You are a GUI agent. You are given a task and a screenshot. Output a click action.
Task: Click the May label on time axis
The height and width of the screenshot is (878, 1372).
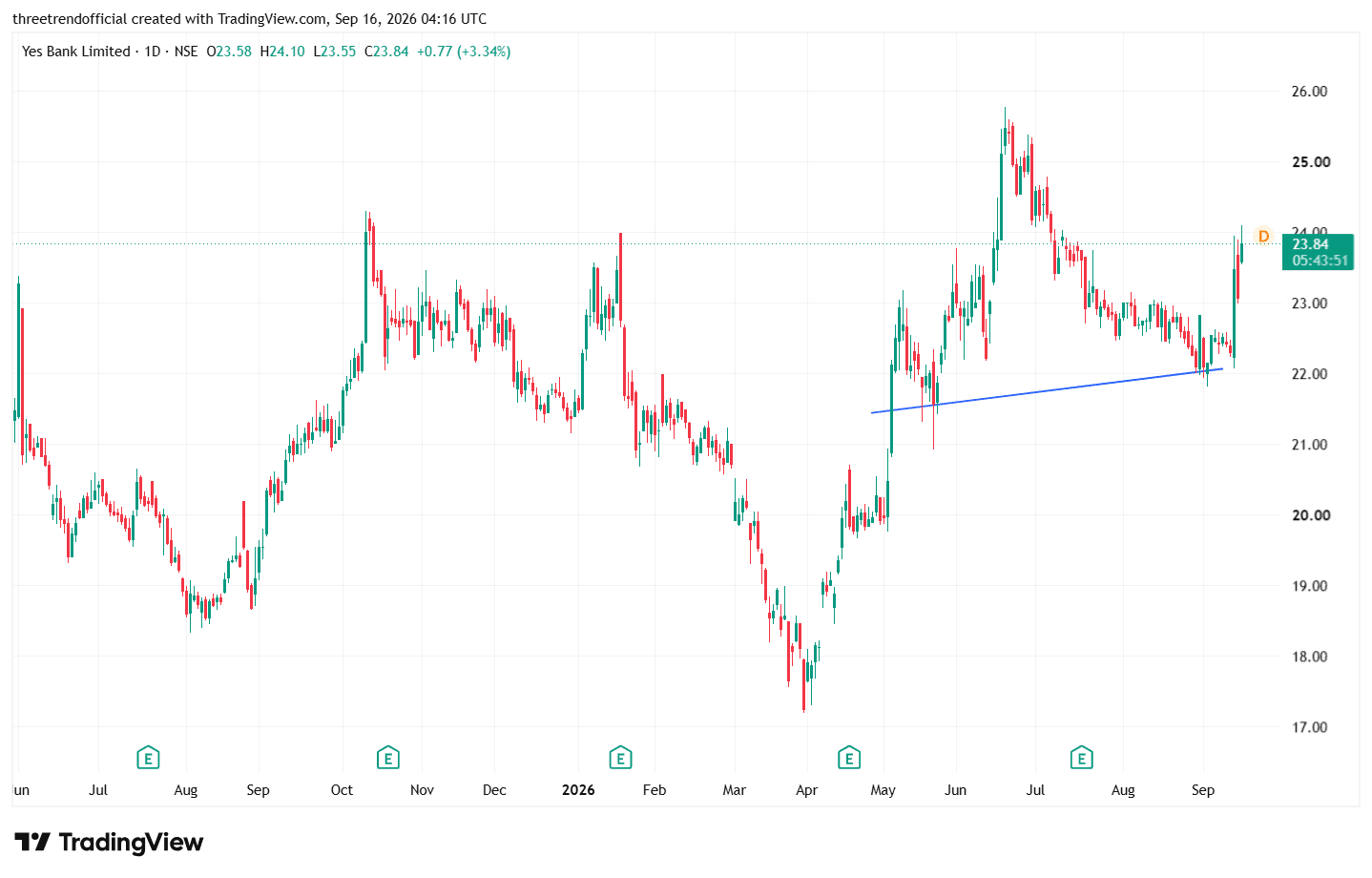883,790
